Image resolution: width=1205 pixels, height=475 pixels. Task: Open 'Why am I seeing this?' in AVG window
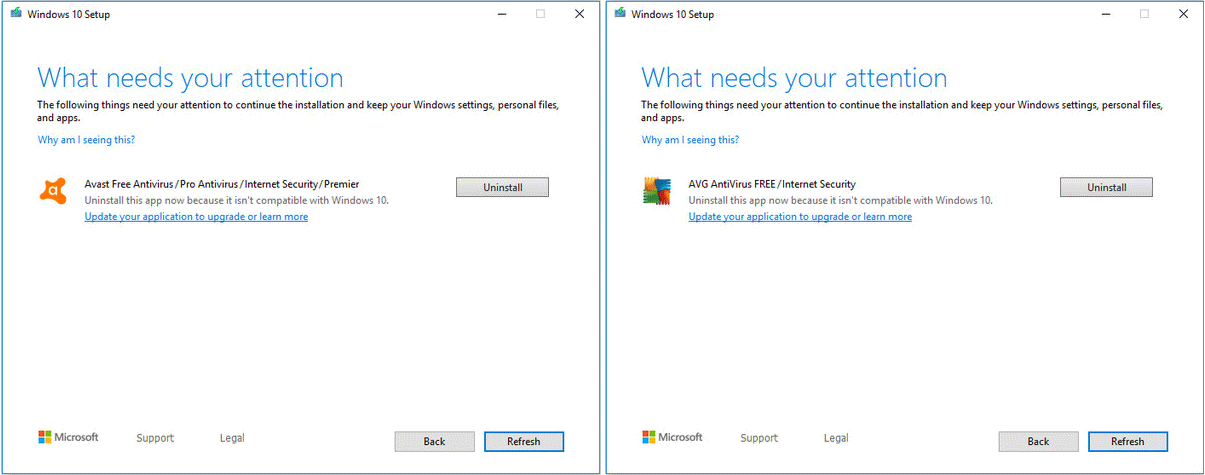[691, 140]
